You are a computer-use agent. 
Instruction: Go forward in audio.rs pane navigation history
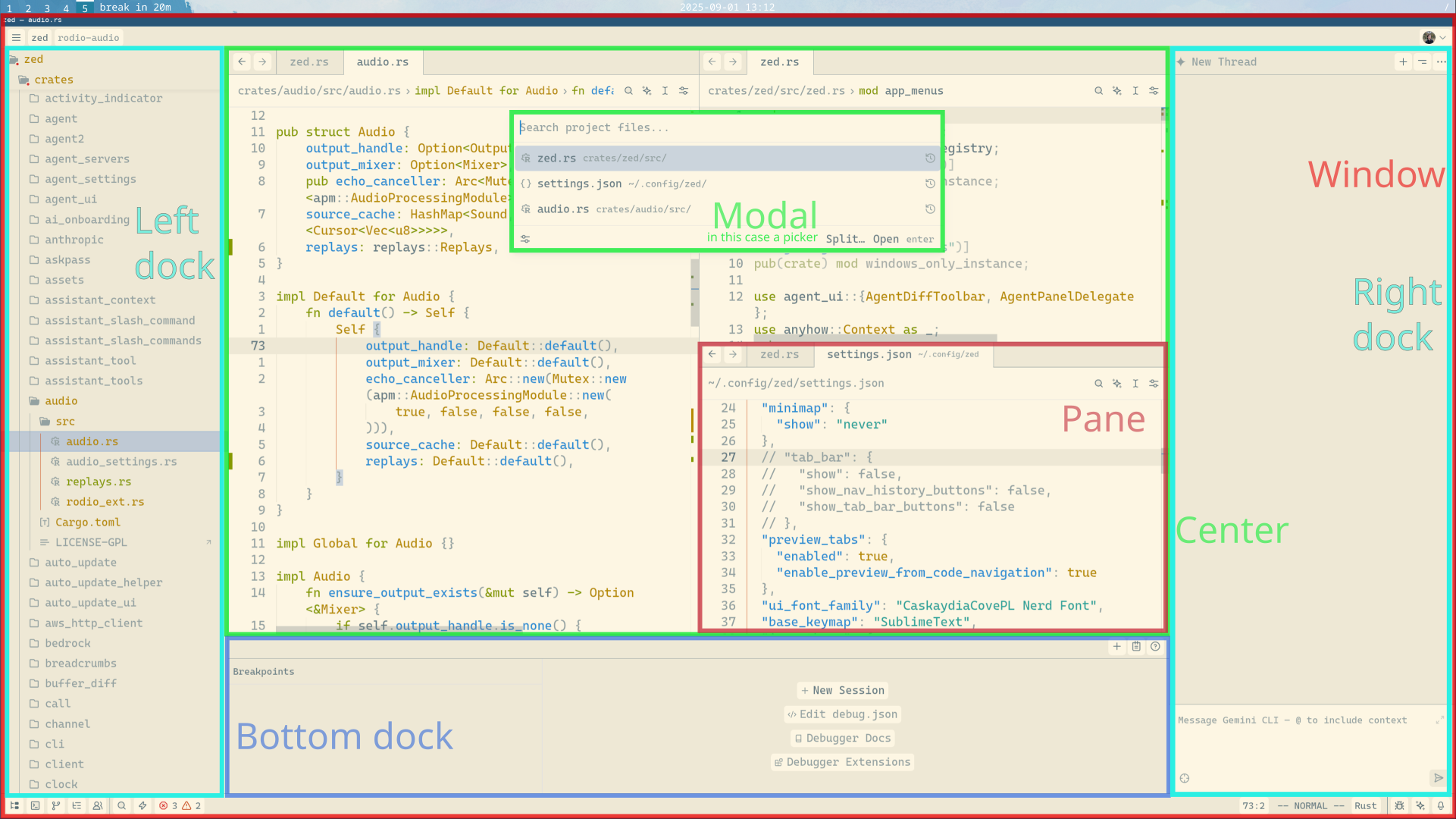click(262, 62)
